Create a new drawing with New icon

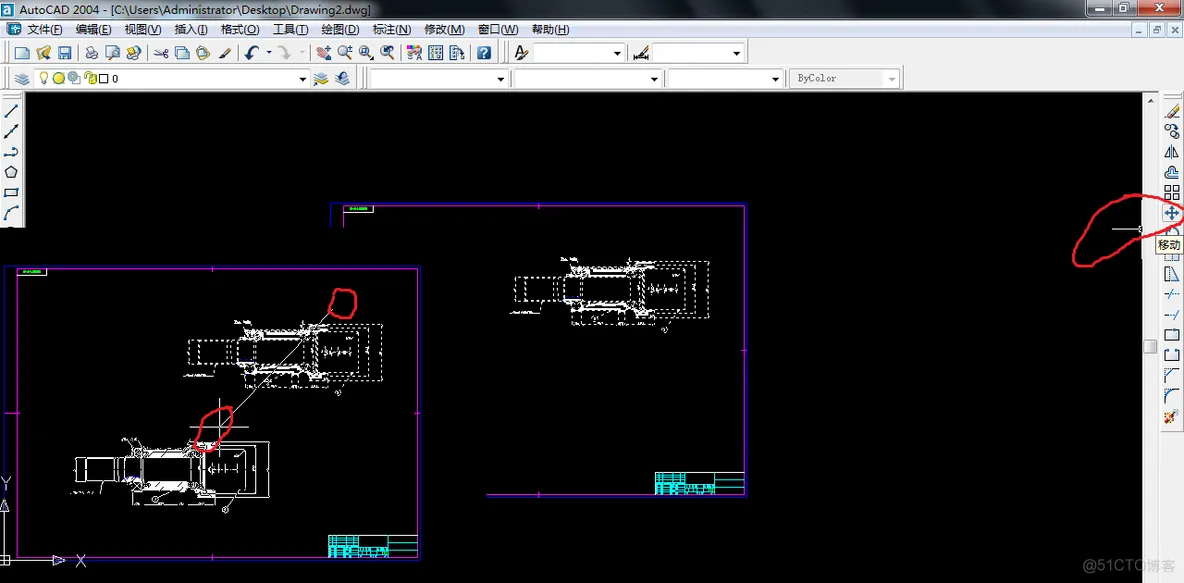[x=23, y=53]
